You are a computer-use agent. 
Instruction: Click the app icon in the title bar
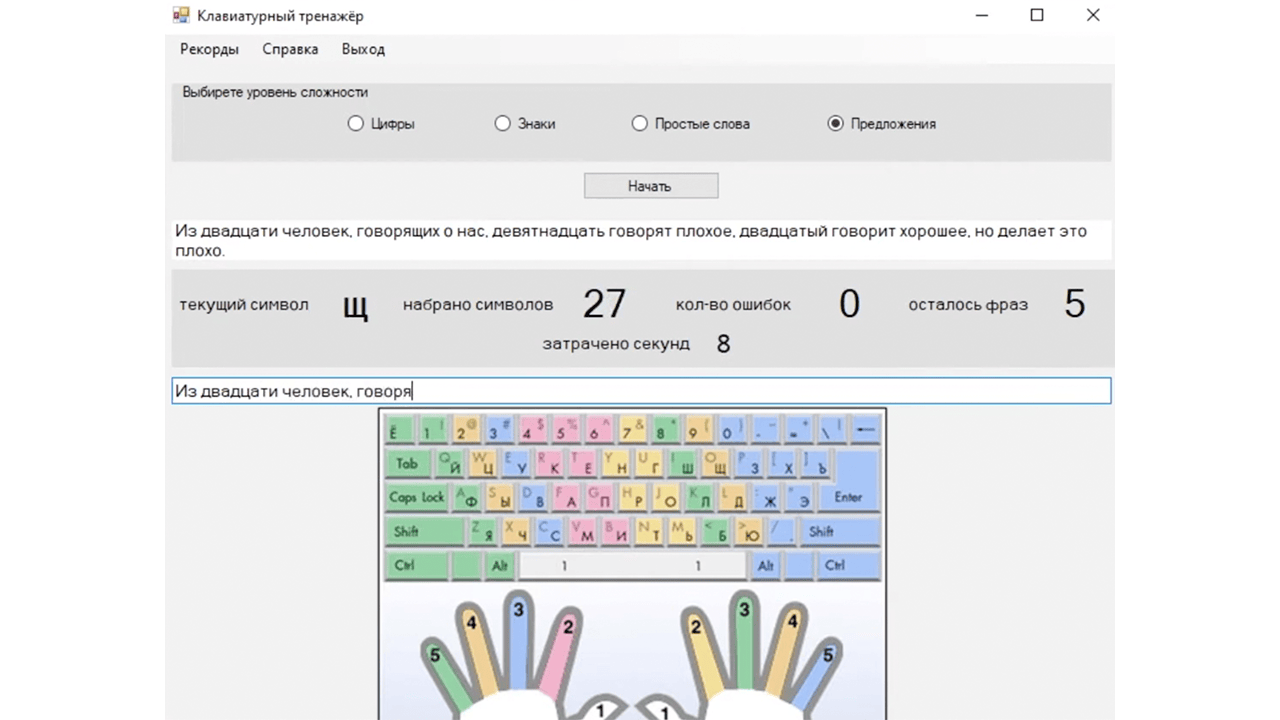(180, 16)
